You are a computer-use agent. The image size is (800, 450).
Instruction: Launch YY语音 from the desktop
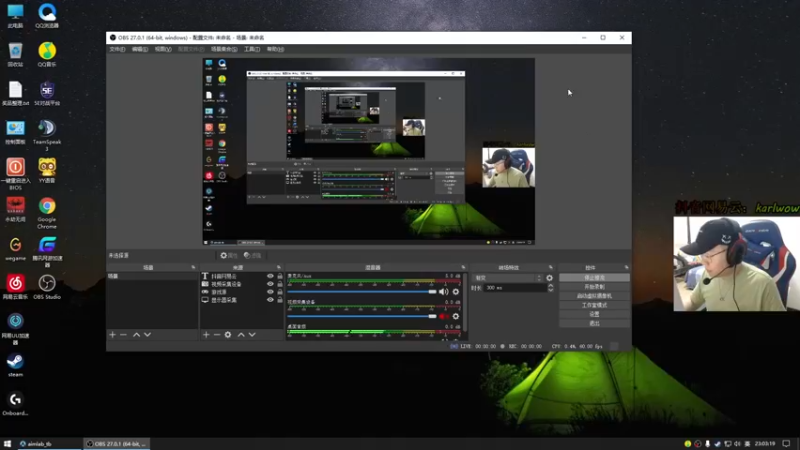[47, 171]
